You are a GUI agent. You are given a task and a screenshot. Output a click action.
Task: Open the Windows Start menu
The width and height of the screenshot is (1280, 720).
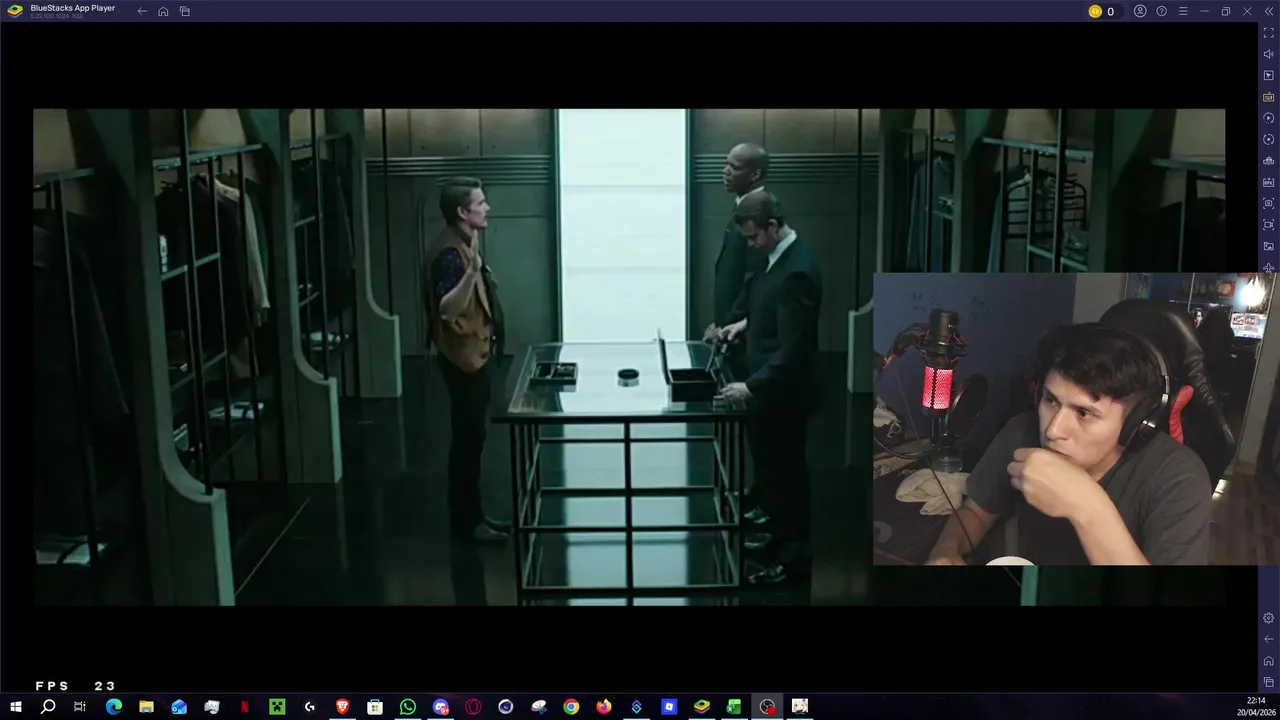pos(15,707)
